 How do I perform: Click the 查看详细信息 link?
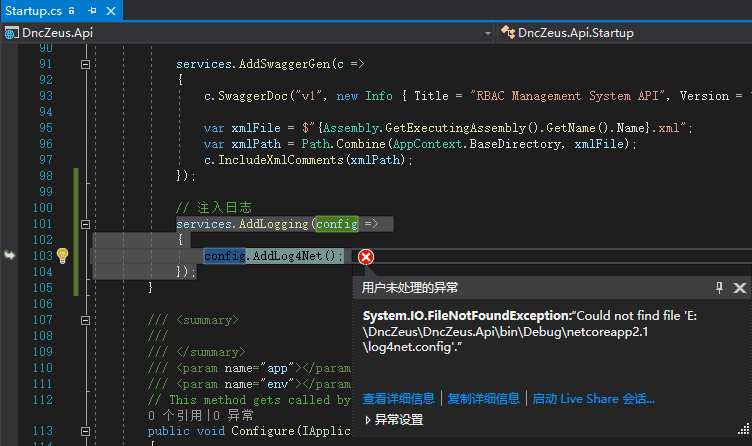coord(398,398)
